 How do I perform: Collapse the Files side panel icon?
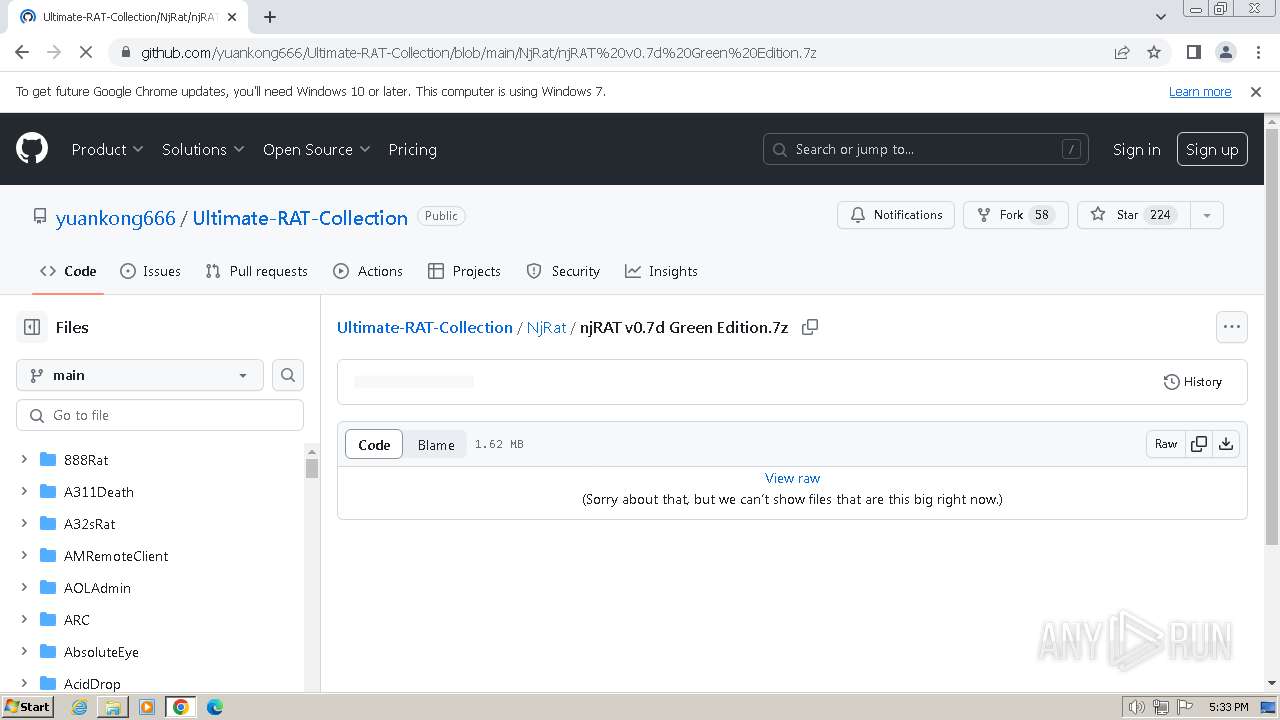tap(32, 327)
